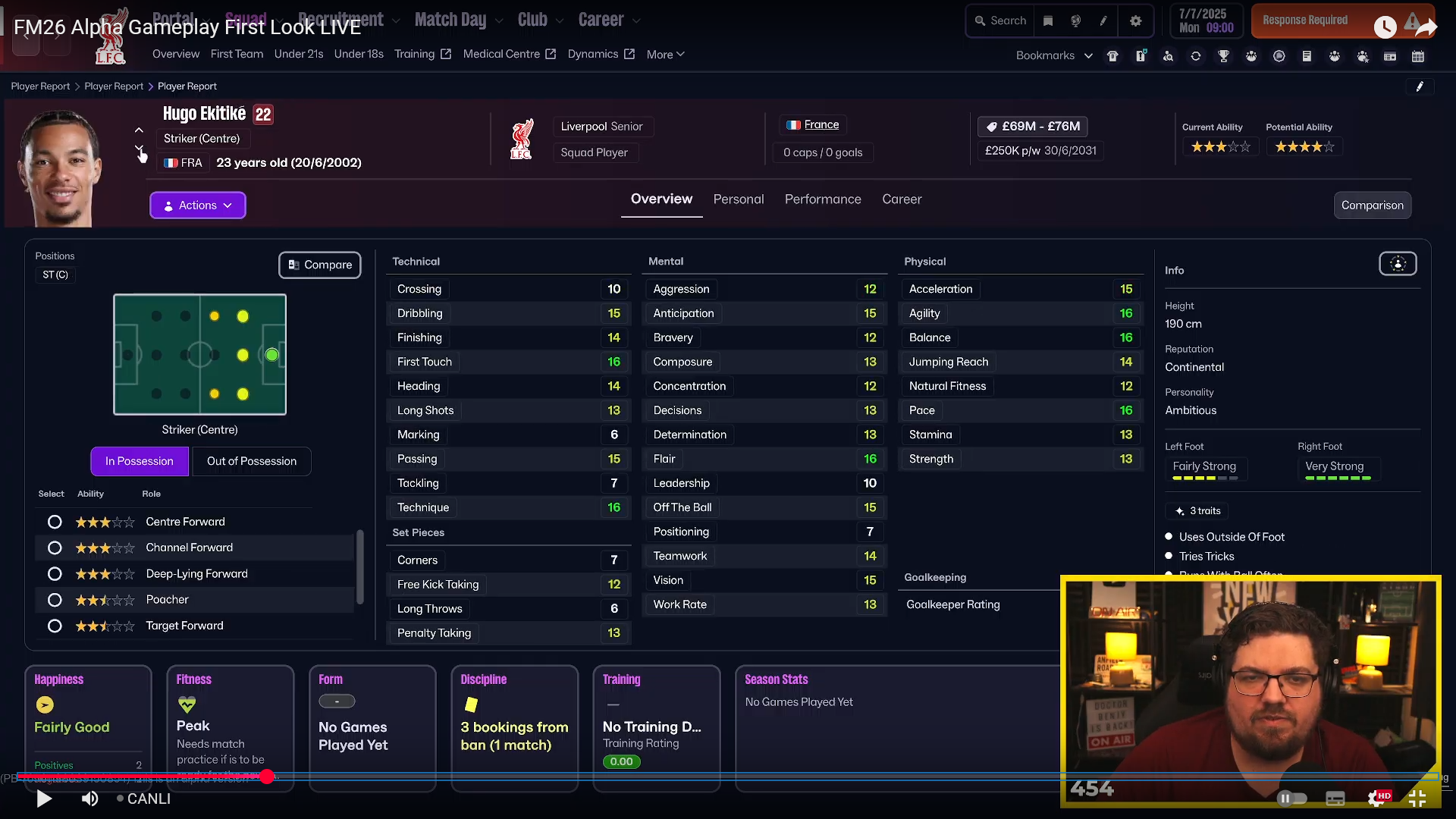
Task: Open the scouting search bookmark icon
Action: [x=1168, y=56]
